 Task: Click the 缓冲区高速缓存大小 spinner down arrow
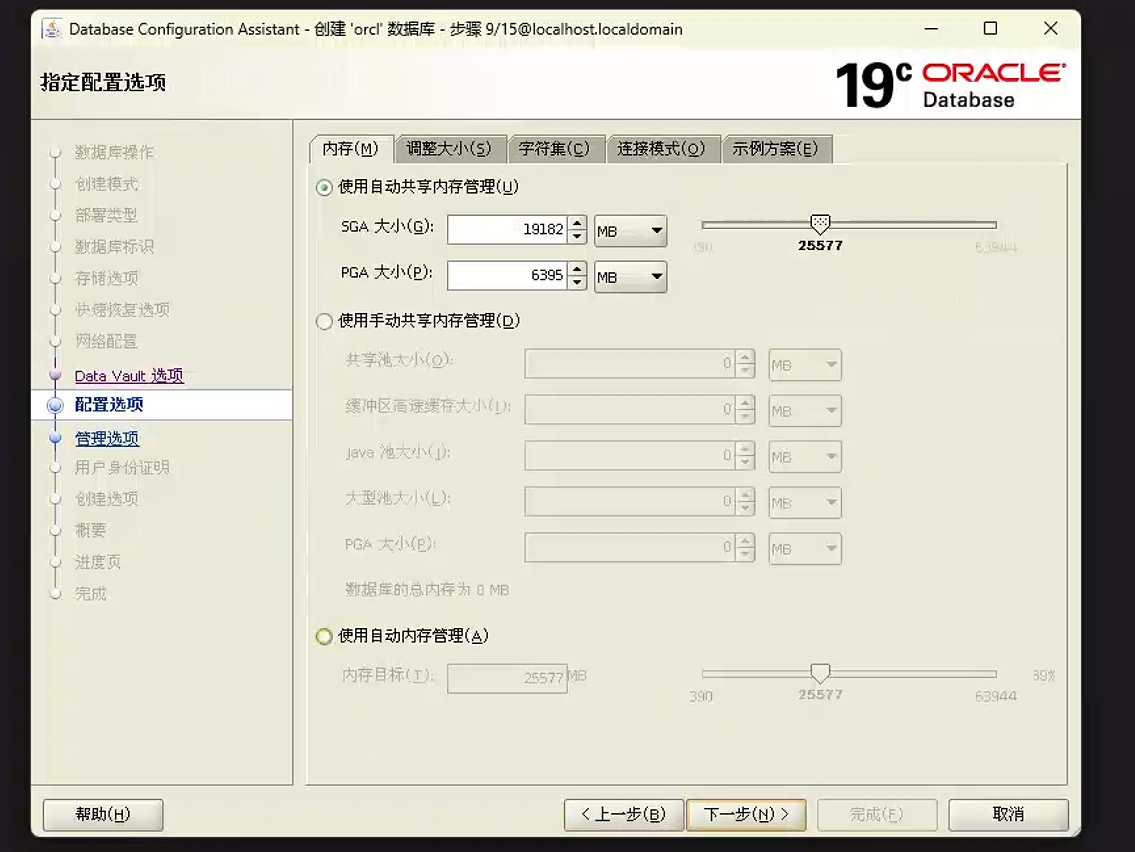pos(745,417)
